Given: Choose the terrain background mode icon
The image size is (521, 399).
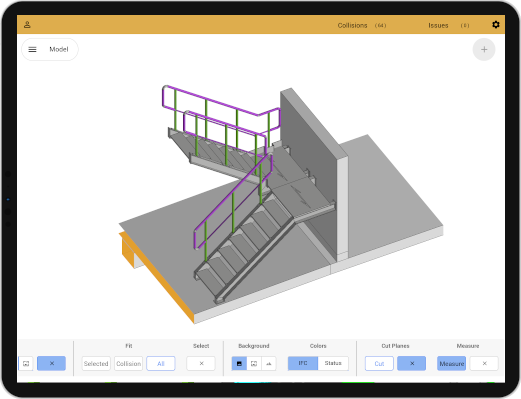Looking at the screenshot, I should click(x=269, y=363).
